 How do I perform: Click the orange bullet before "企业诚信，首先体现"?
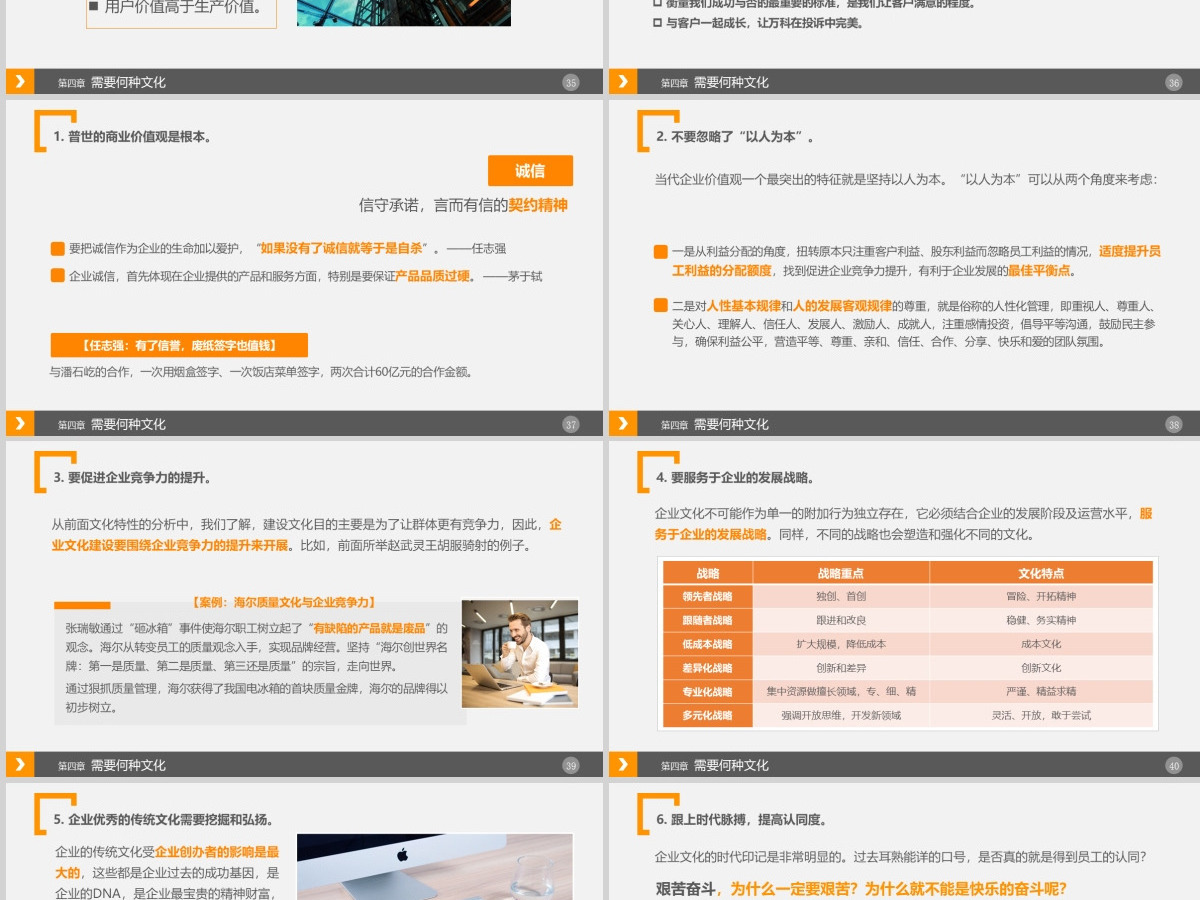57,276
